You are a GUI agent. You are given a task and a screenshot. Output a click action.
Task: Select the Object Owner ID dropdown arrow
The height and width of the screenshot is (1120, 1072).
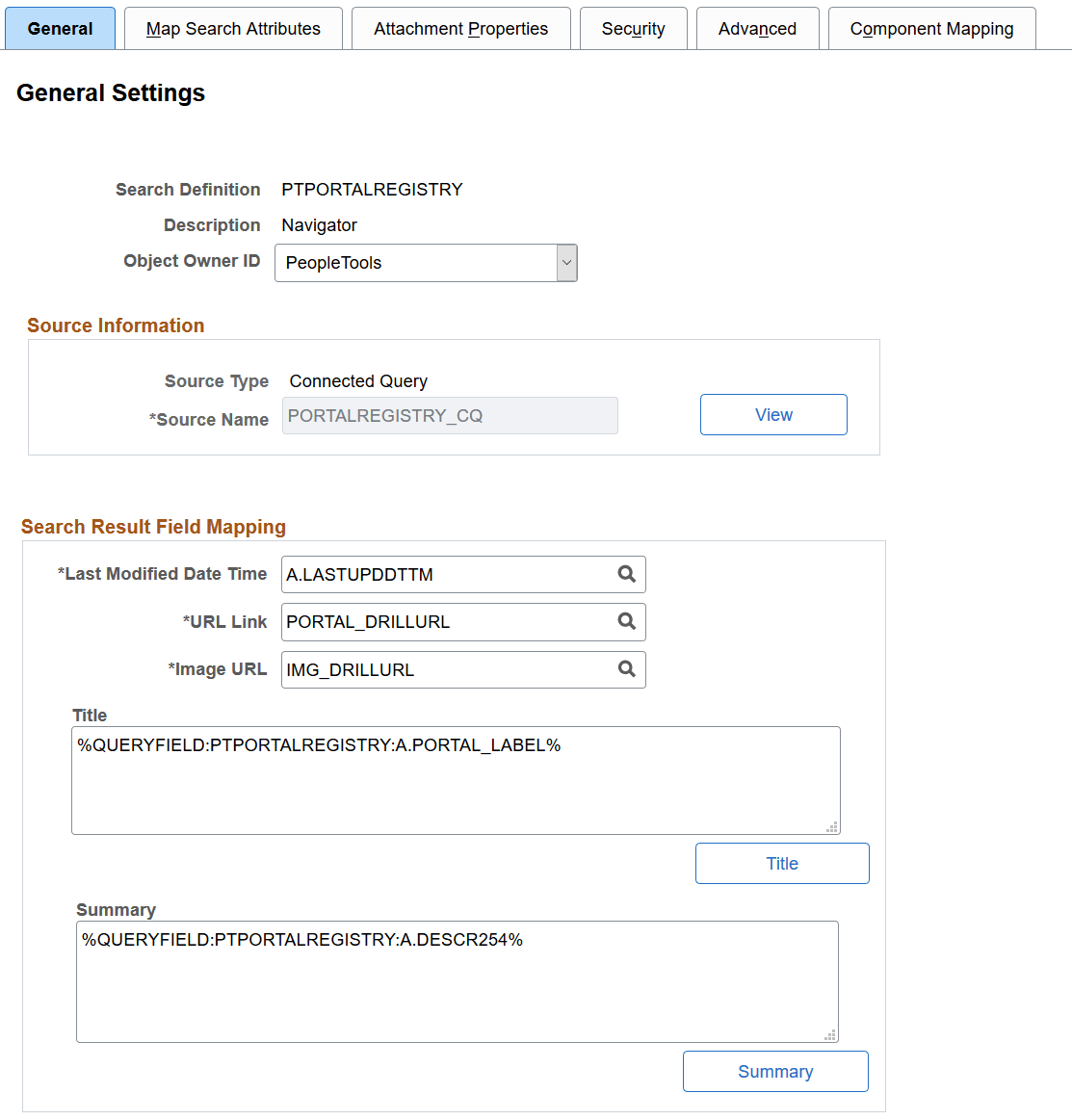point(566,262)
